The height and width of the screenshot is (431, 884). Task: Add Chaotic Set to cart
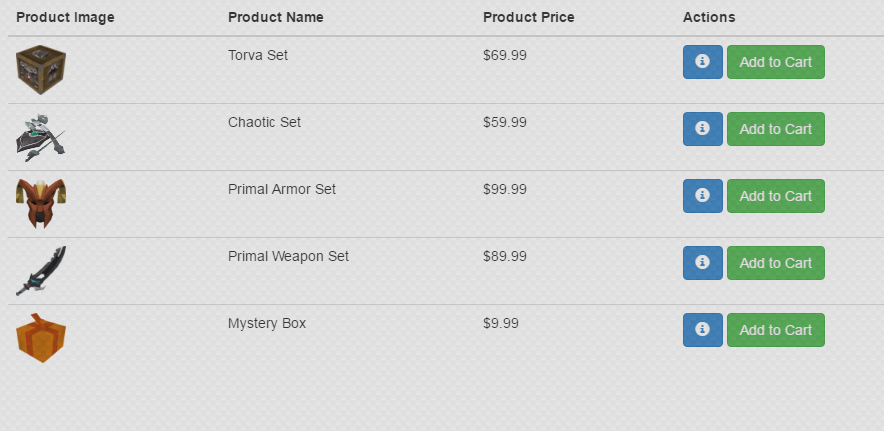coord(775,129)
